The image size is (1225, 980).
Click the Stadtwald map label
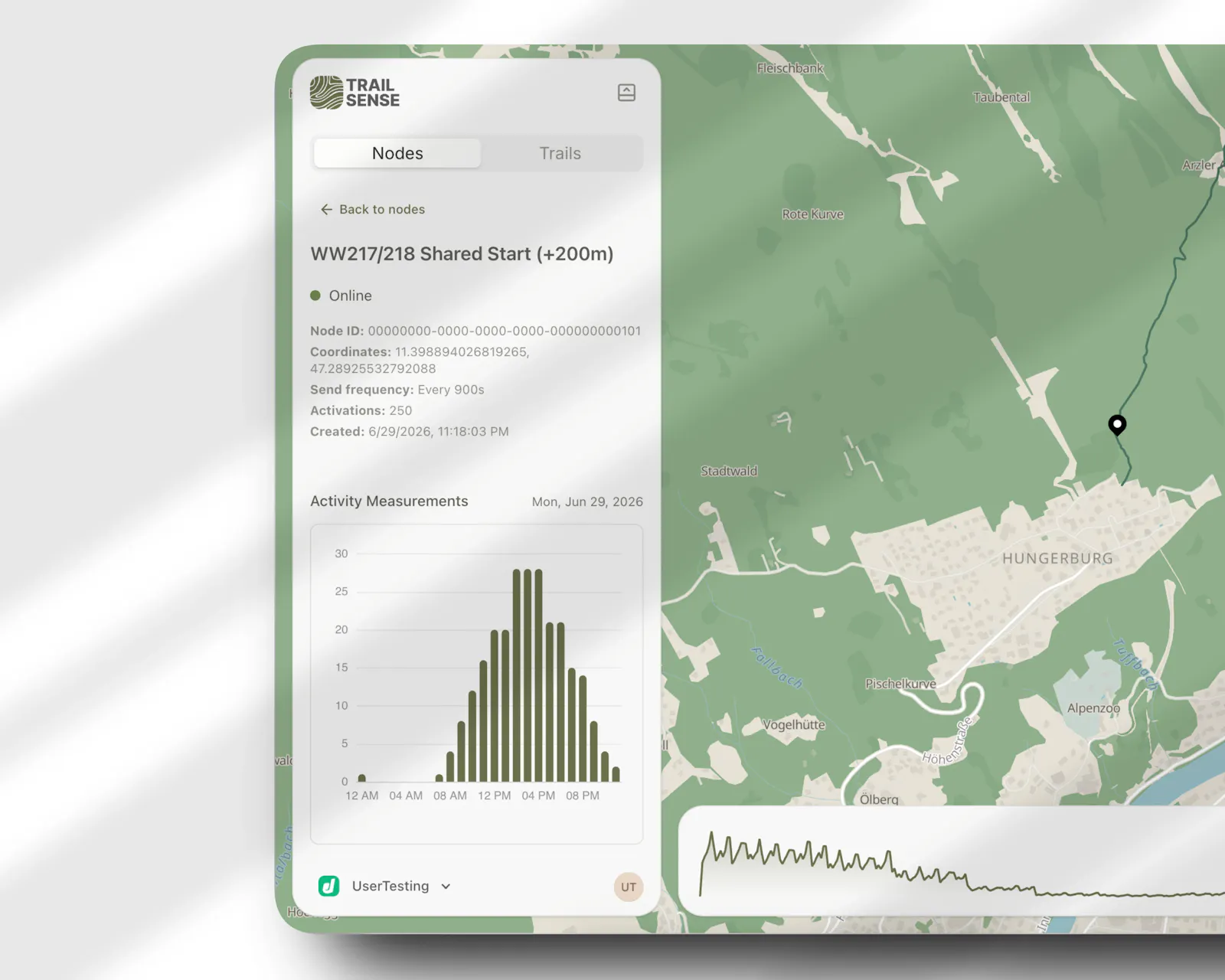point(729,471)
